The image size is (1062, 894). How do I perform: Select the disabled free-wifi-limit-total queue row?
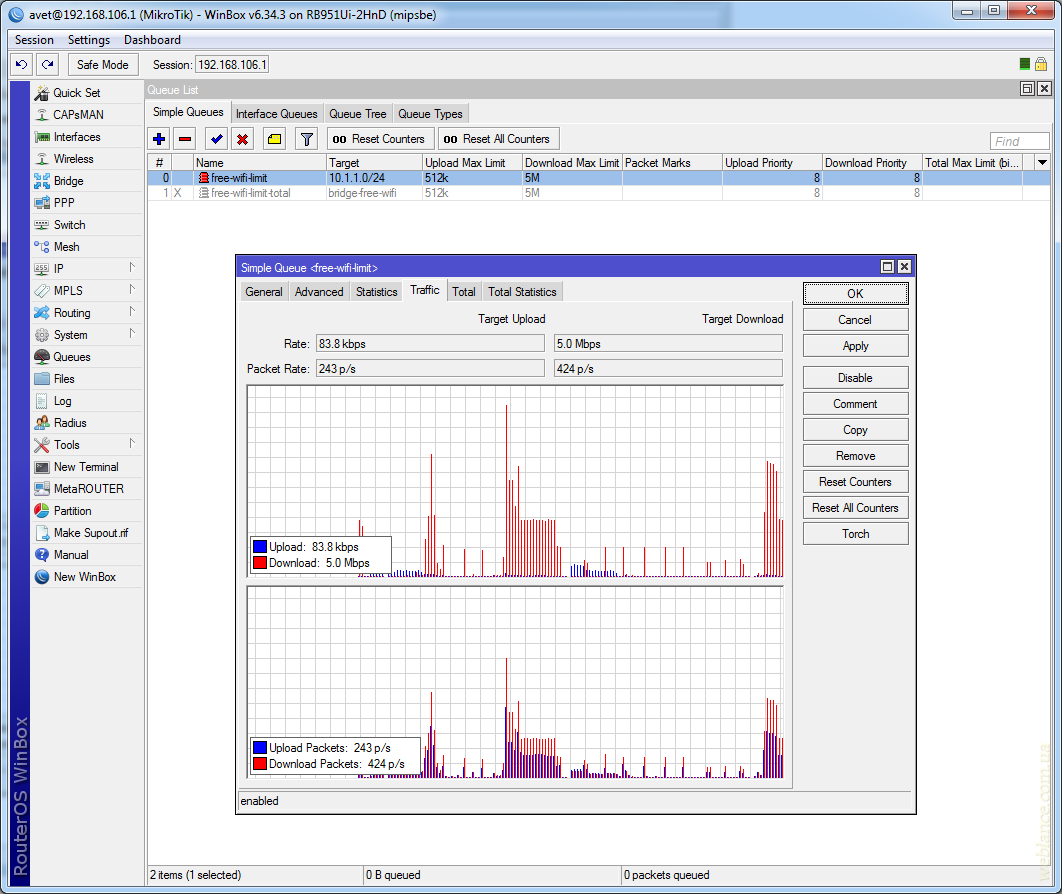[x=250, y=193]
